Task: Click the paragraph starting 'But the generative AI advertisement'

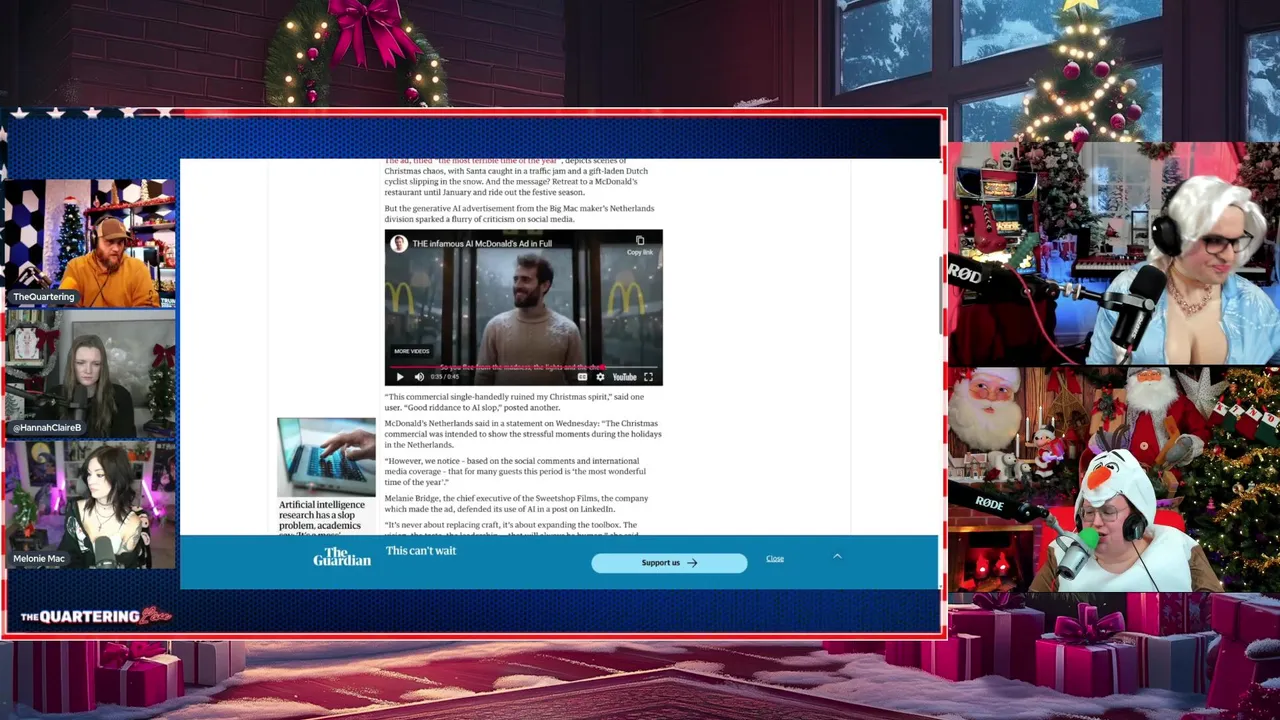Action: pyautogui.click(x=519, y=214)
